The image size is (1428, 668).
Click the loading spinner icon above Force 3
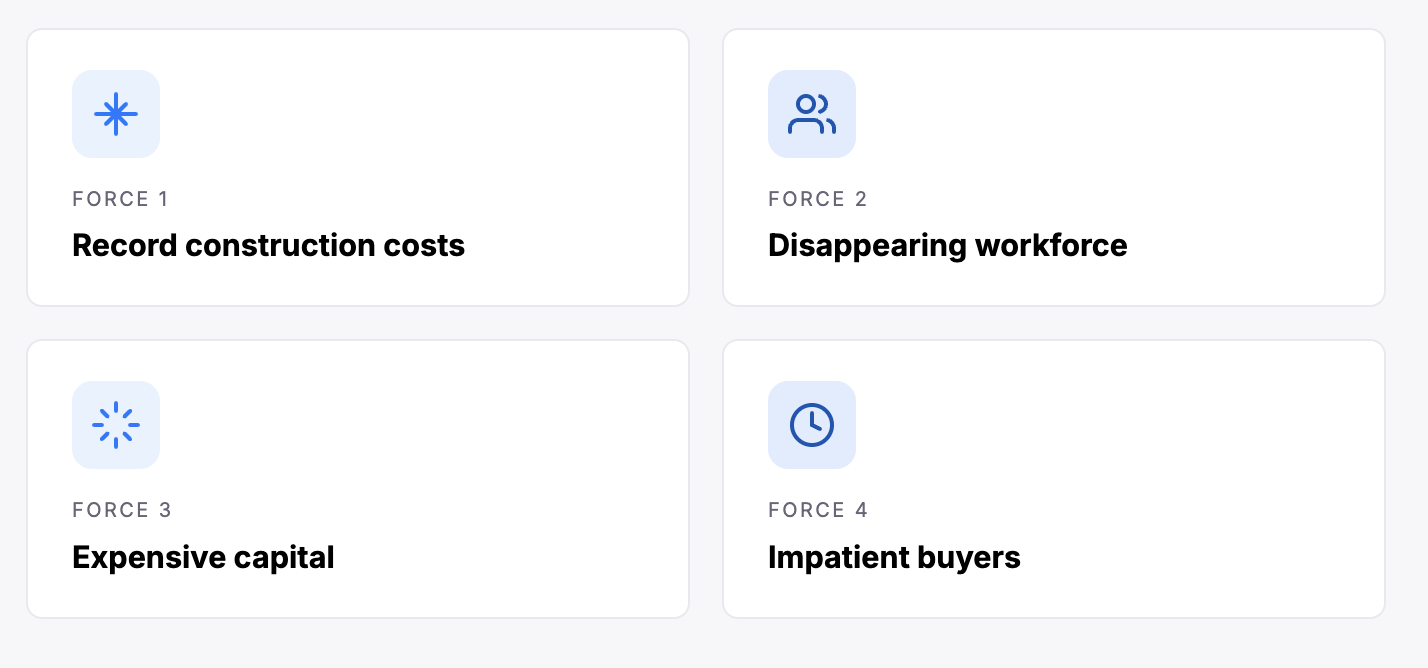pos(116,425)
